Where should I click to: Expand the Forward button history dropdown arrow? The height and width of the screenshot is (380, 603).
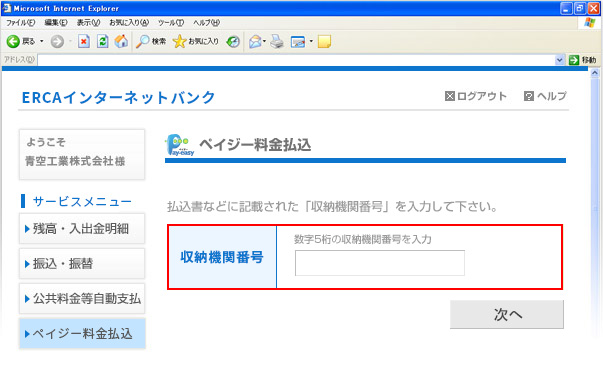pyautogui.click(x=70, y=41)
